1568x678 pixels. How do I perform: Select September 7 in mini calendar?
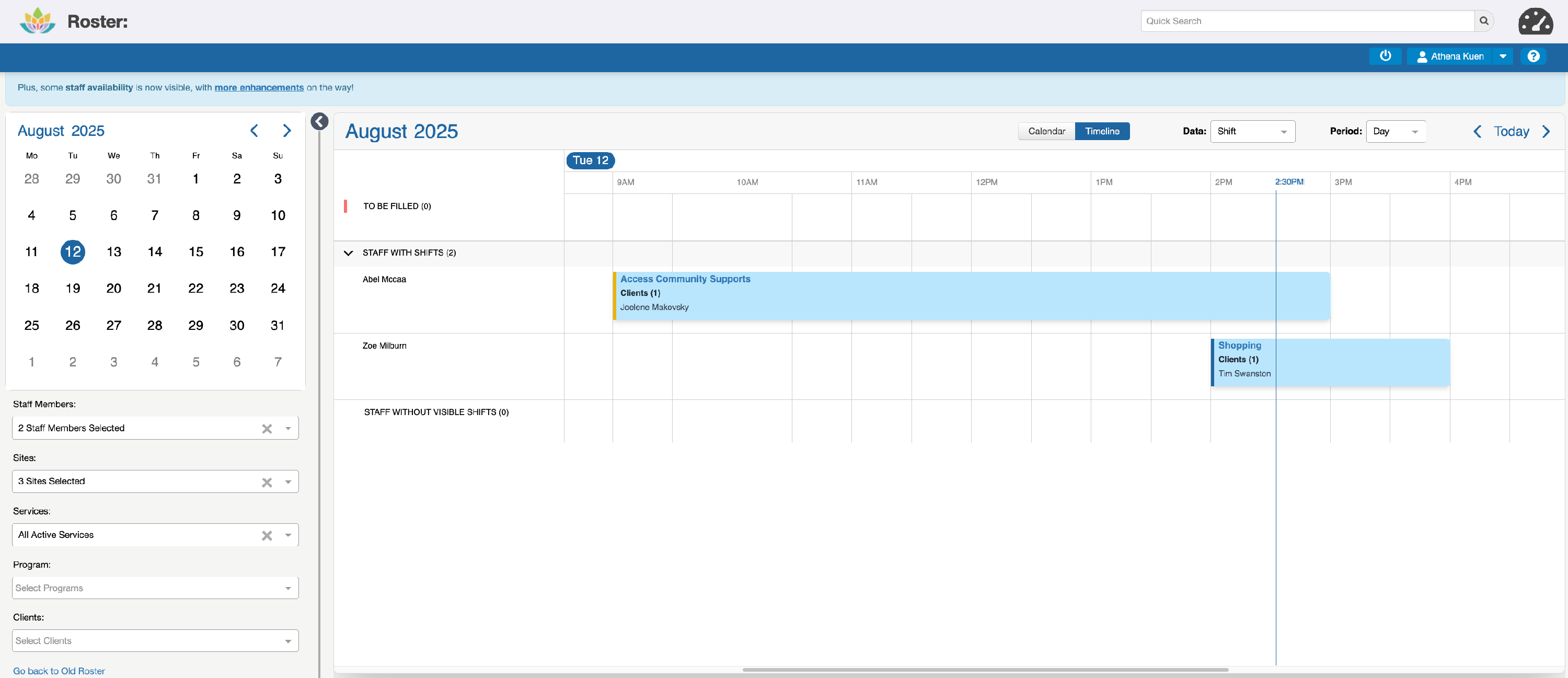[278, 362]
